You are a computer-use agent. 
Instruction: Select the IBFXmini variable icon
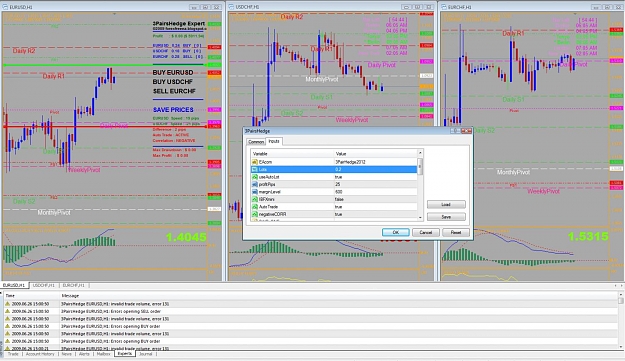coord(255,199)
